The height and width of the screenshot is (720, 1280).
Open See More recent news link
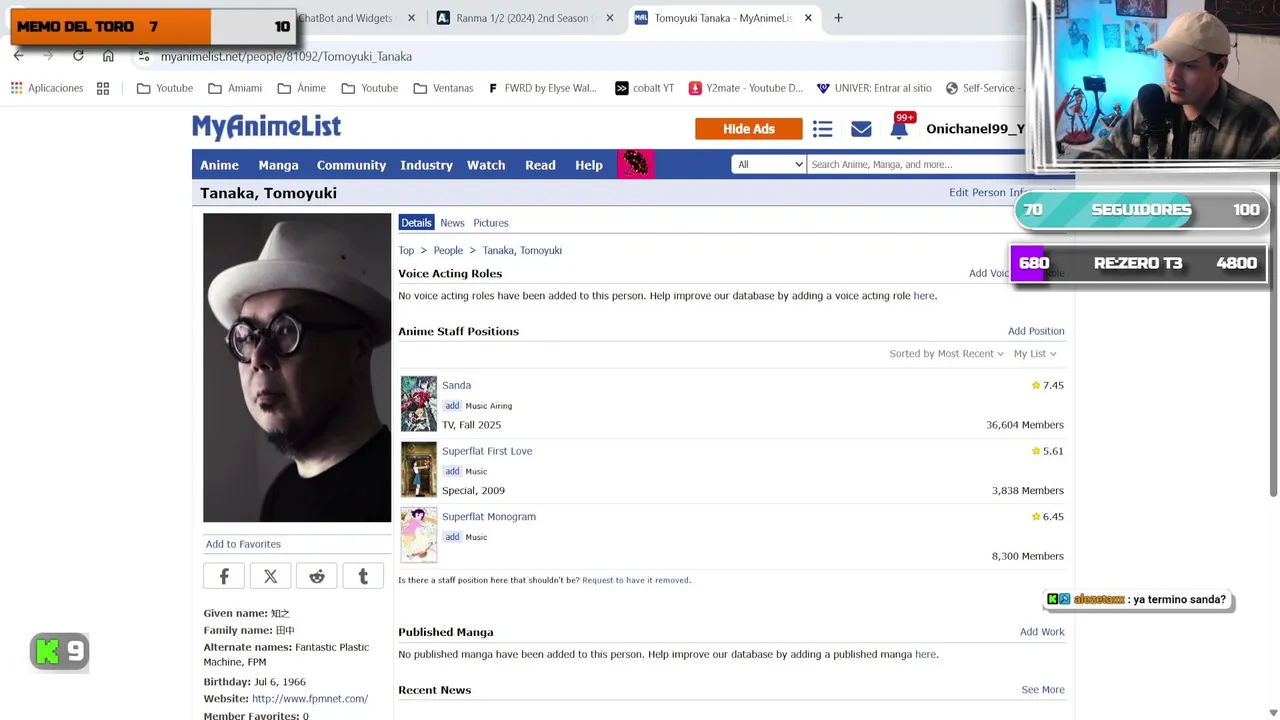[1043, 690]
